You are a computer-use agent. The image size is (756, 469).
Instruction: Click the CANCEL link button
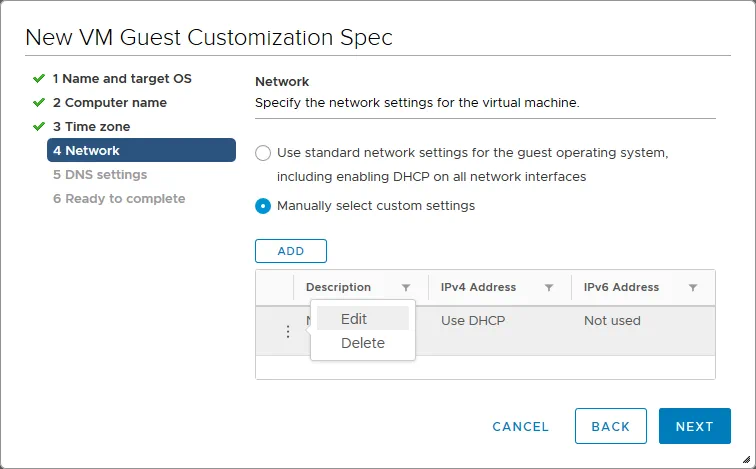click(520, 426)
